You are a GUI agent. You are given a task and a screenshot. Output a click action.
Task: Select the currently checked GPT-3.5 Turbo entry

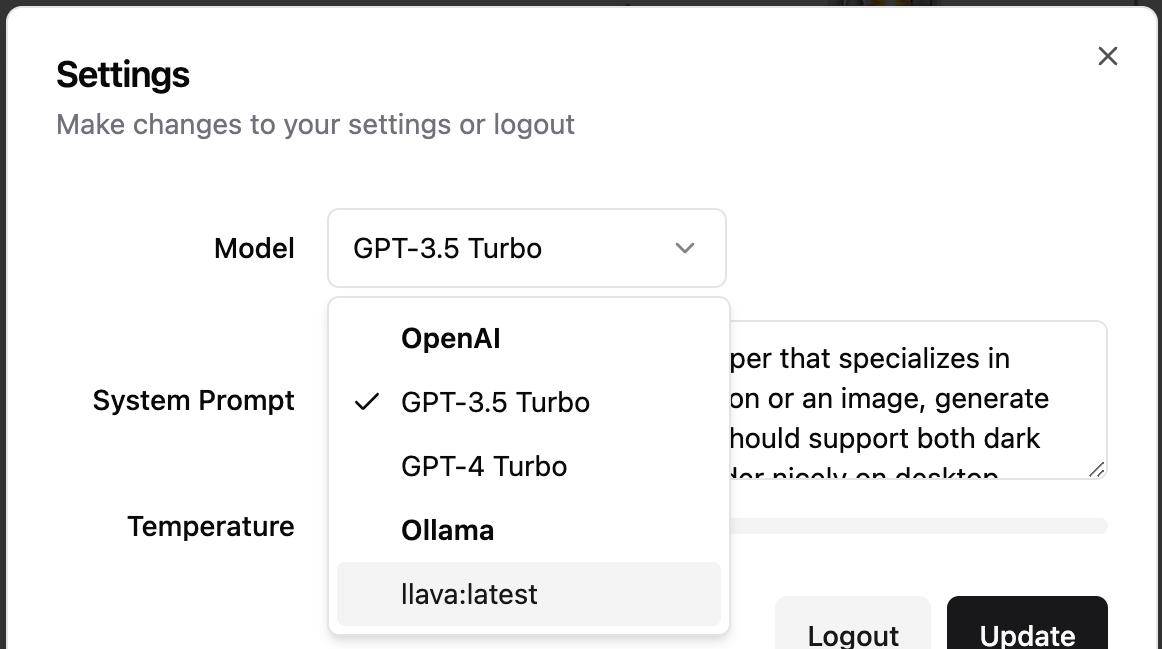[x=495, y=402]
